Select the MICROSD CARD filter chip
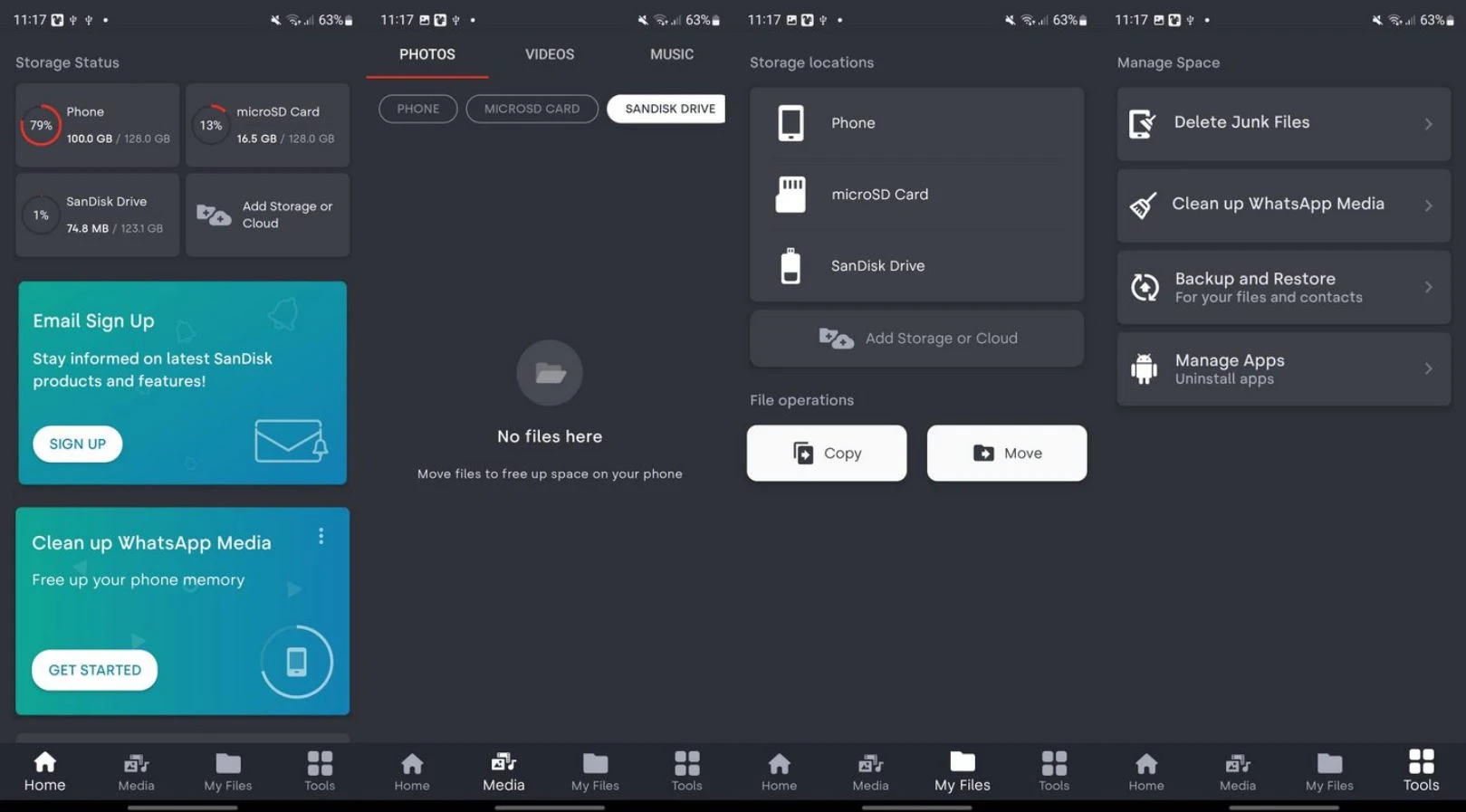This screenshot has height=812, width=1466. tap(532, 109)
